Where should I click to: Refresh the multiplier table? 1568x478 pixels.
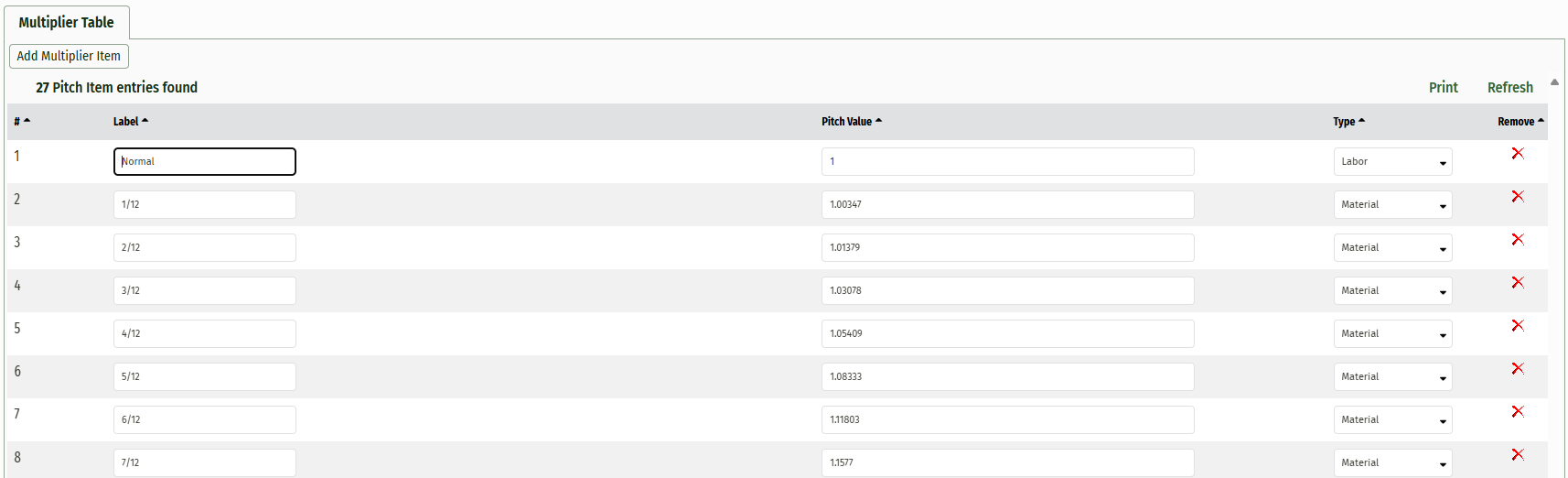point(1509,87)
